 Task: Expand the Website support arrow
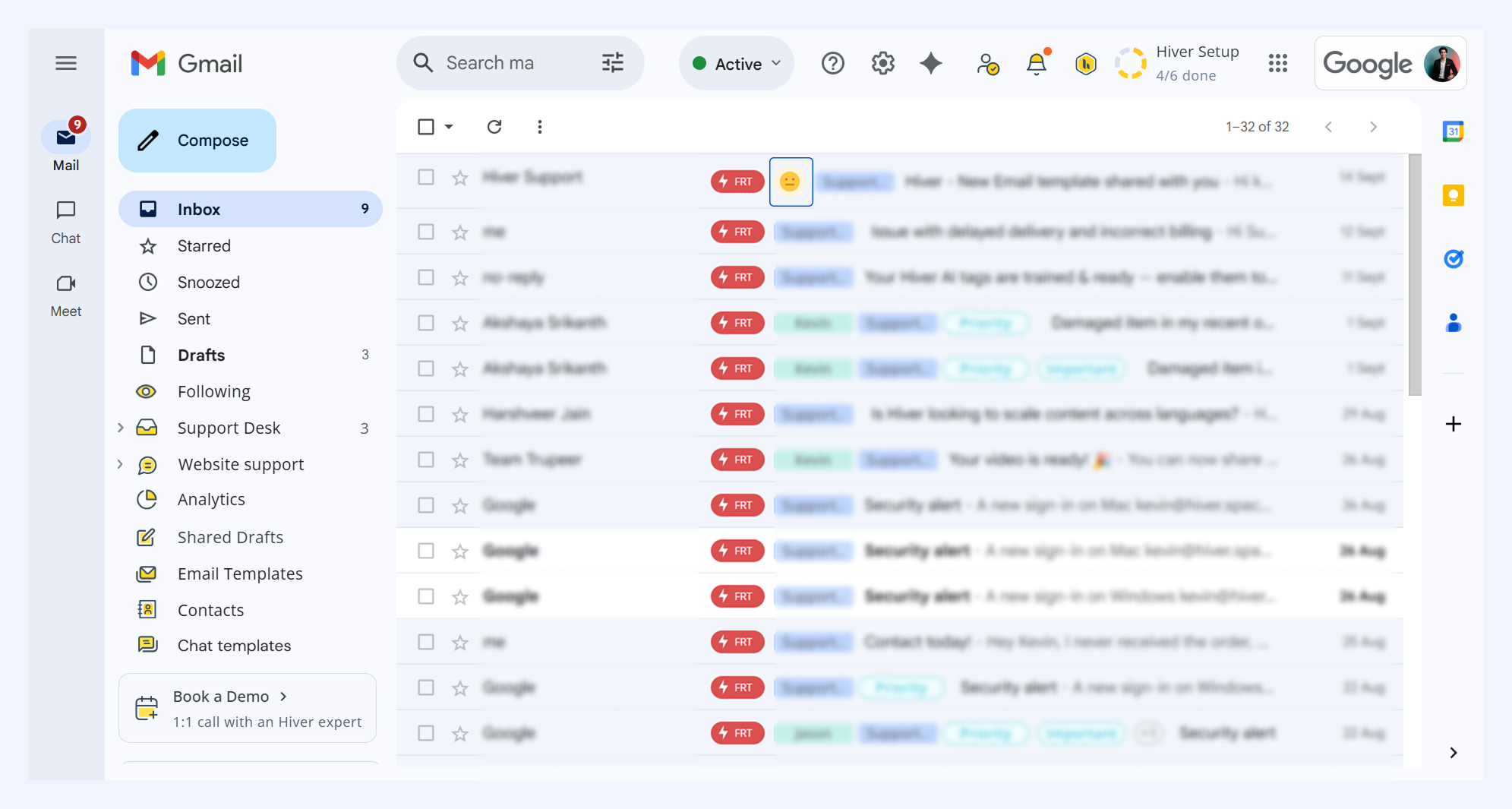[121, 464]
